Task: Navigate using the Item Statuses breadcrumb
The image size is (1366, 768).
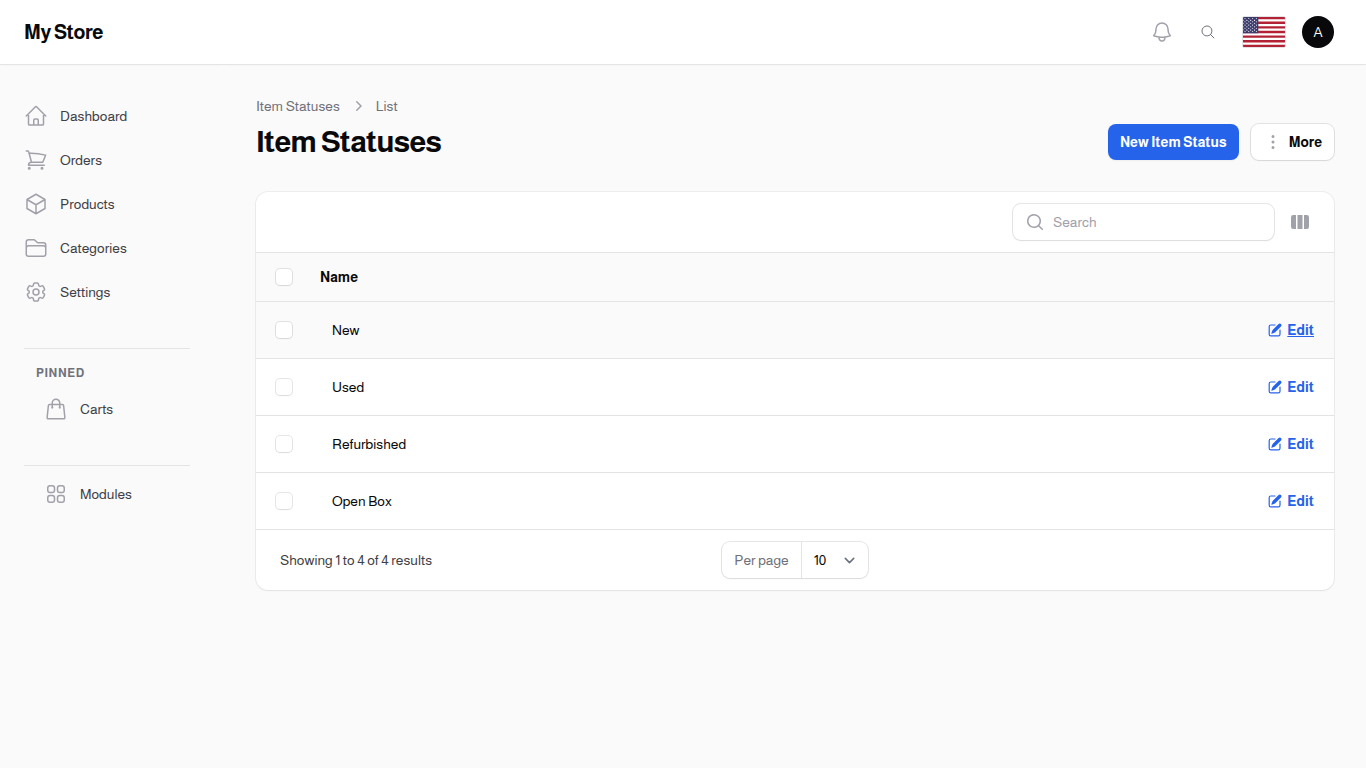Action: coord(297,106)
